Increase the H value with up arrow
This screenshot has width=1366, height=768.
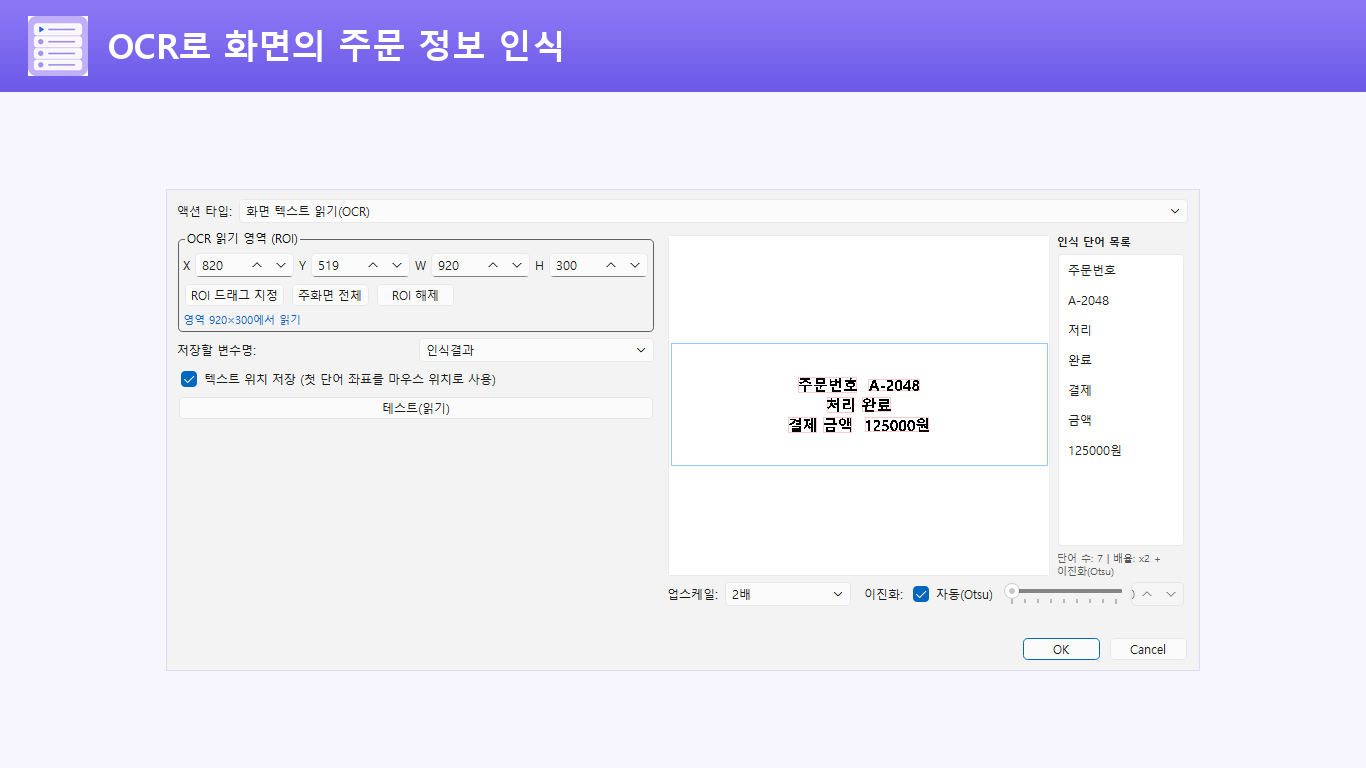point(611,265)
